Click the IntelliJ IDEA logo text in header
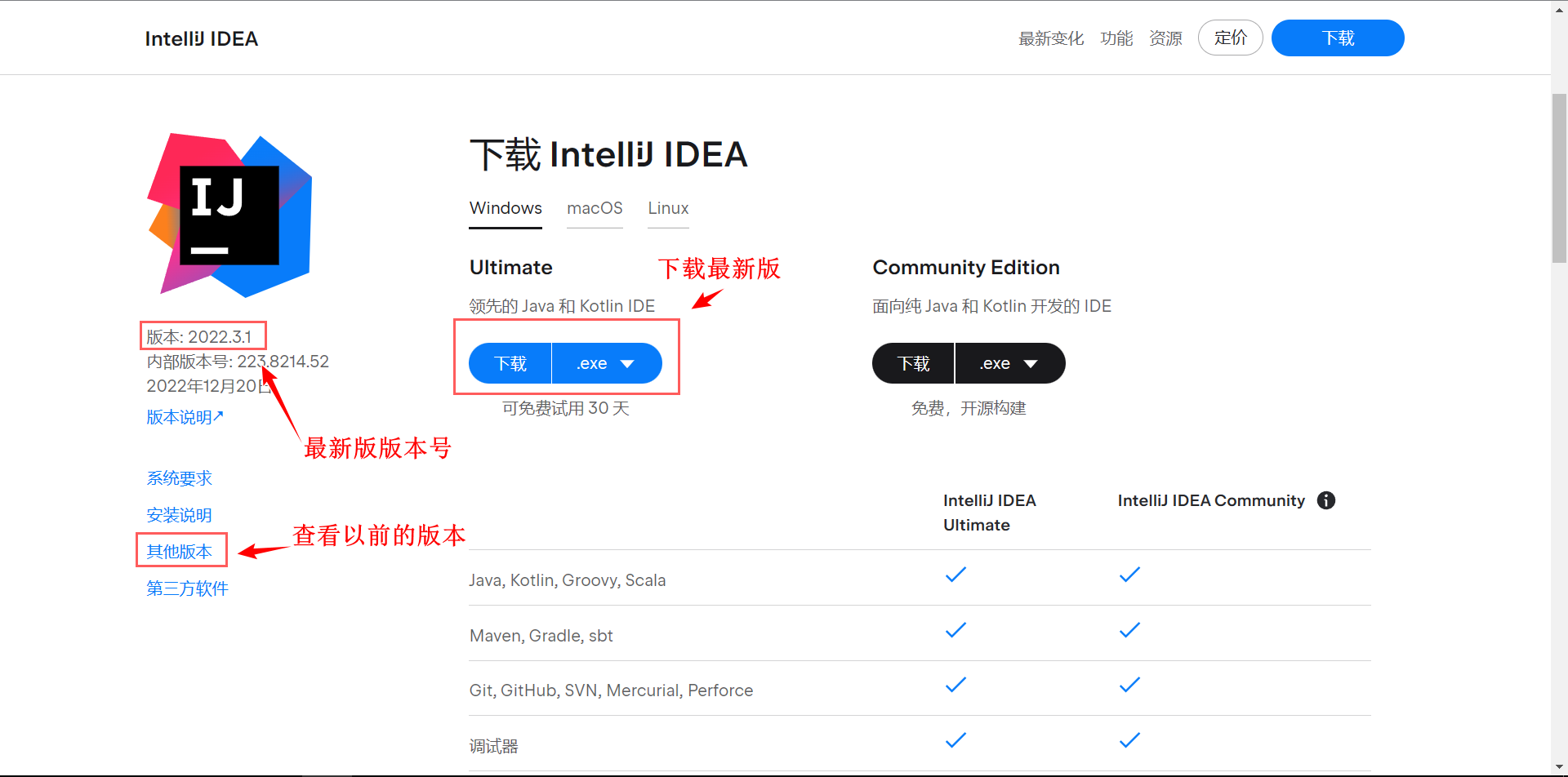 click(202, 38)
